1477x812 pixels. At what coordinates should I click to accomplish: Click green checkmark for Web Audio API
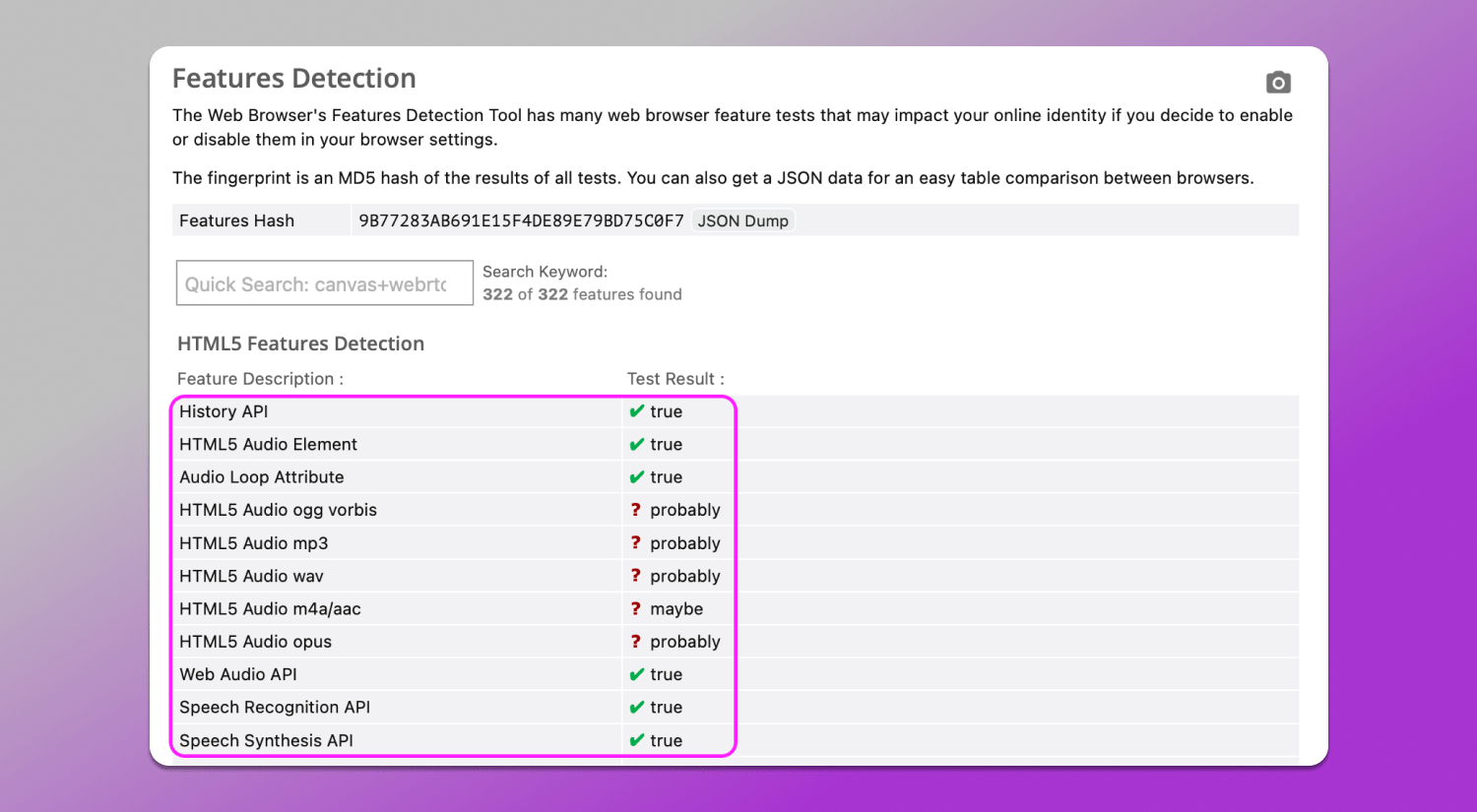tap(636, 674)
